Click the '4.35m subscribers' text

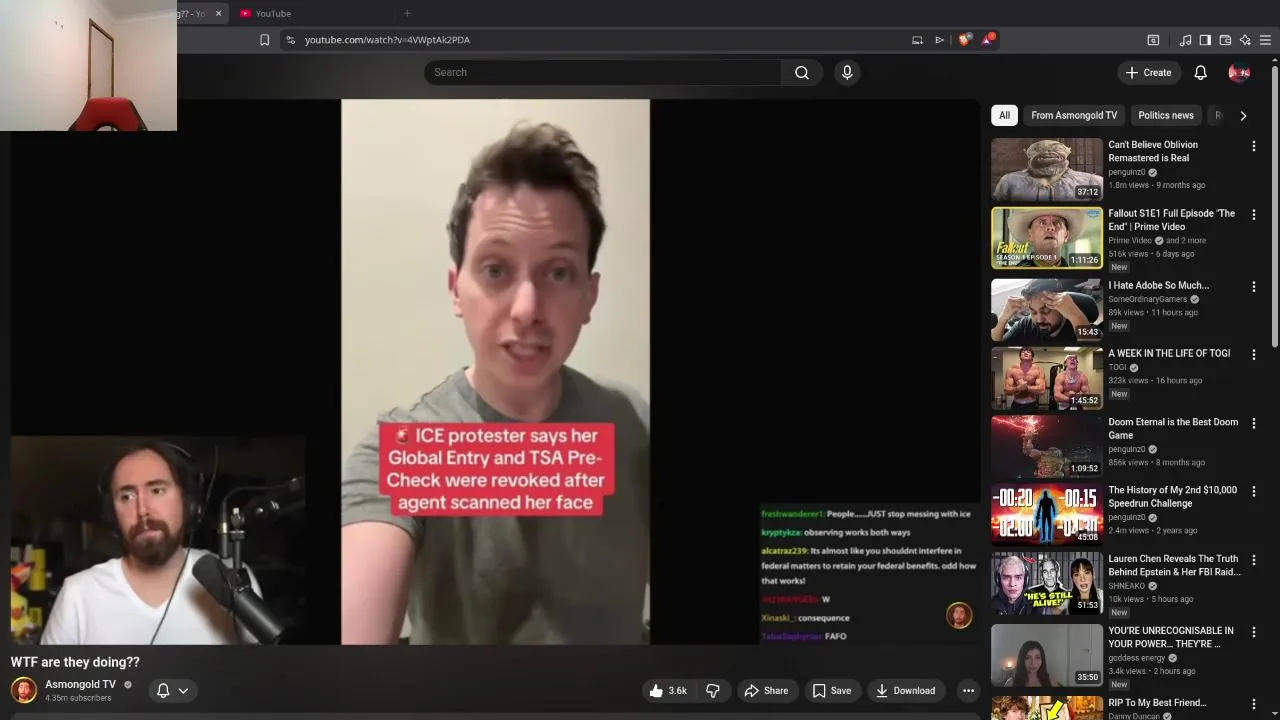coord(78,698)
